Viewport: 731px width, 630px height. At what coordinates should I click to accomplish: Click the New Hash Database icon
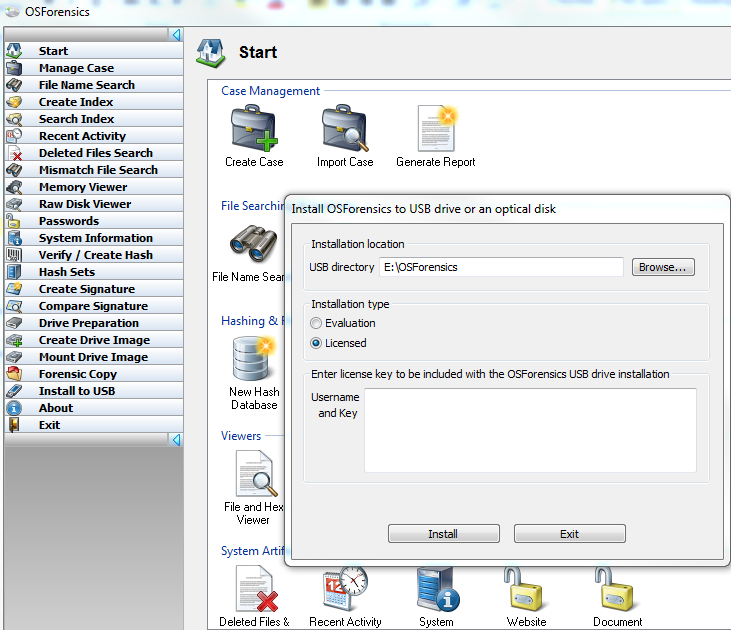(x=254, y=359)
